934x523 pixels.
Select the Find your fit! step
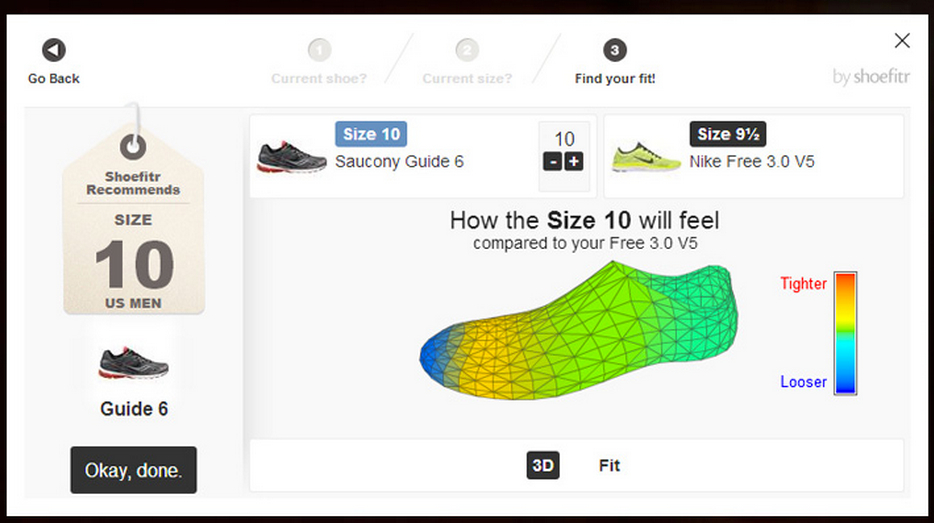pos(615,78)
